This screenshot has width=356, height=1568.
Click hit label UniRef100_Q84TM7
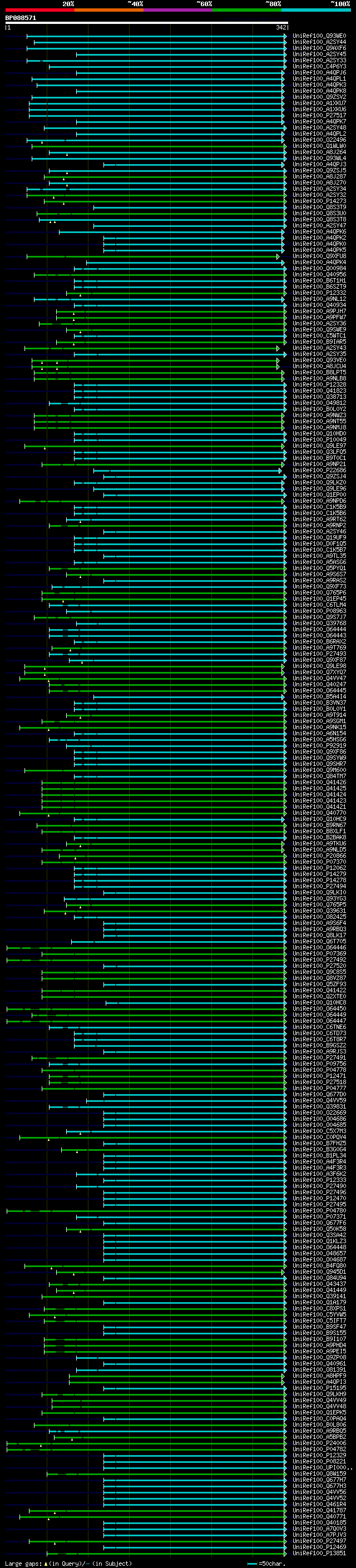319,776
